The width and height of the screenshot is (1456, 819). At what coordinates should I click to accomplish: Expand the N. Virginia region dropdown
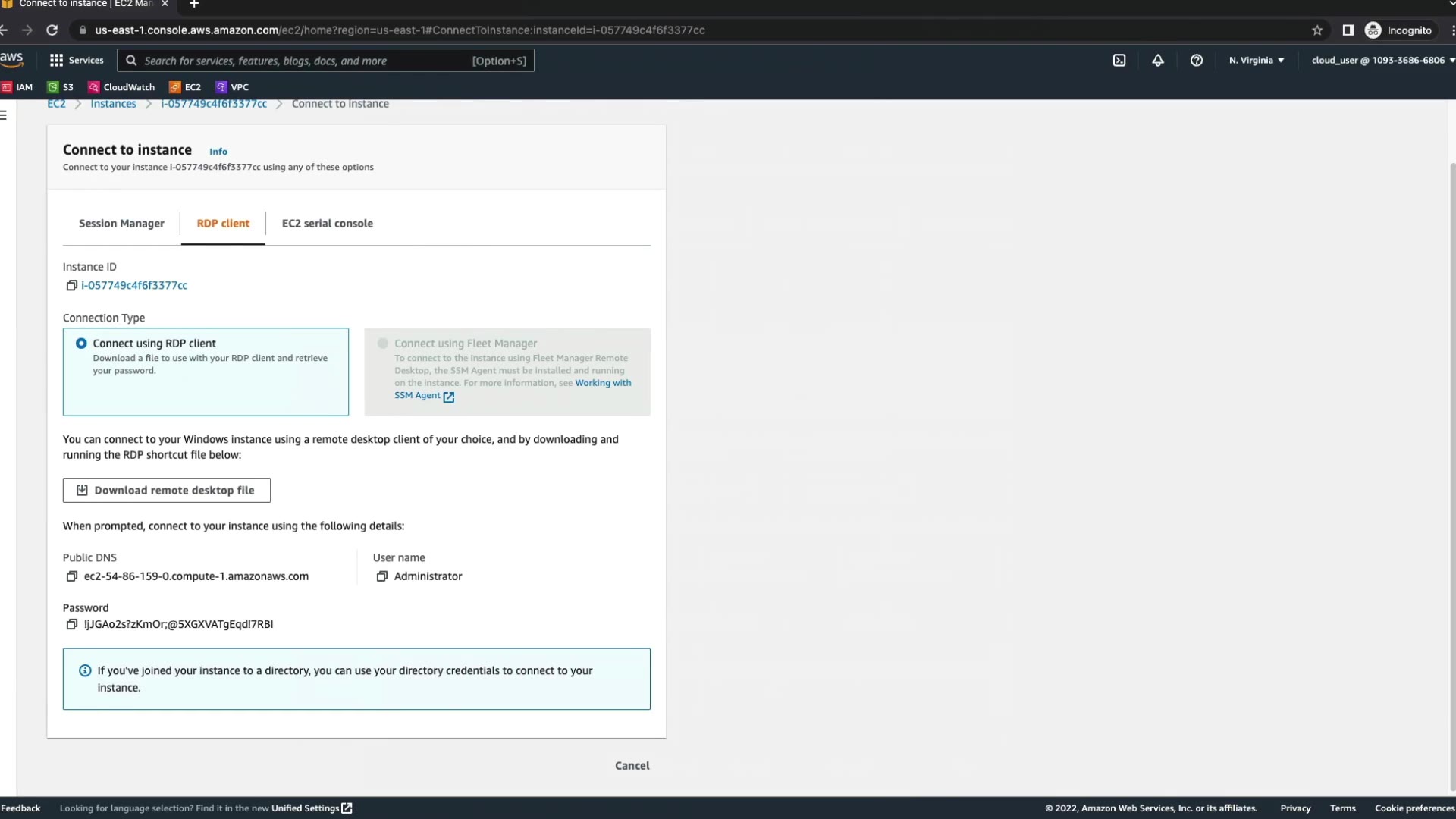coord(1257,61)
